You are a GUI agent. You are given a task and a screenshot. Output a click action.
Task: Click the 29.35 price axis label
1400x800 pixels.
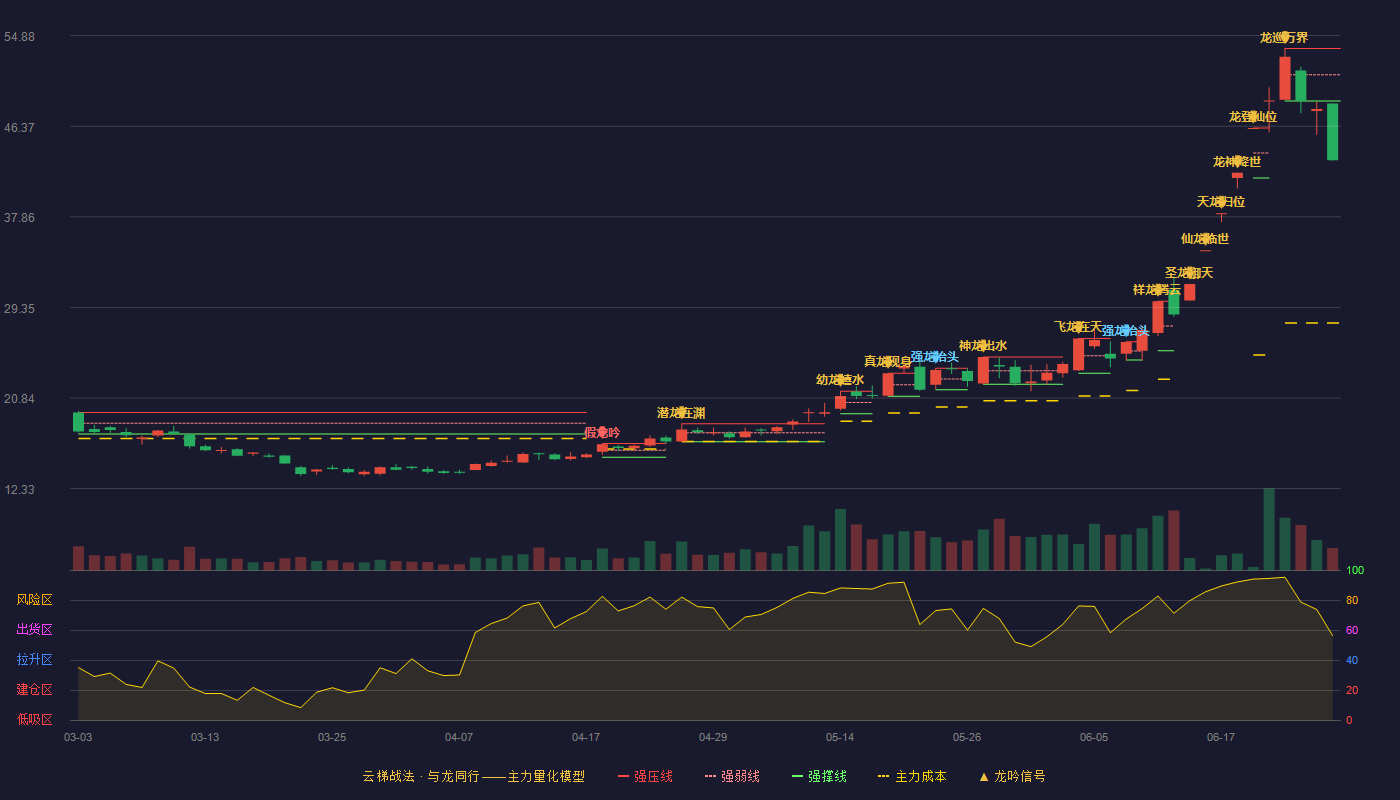tap(19, 309)
